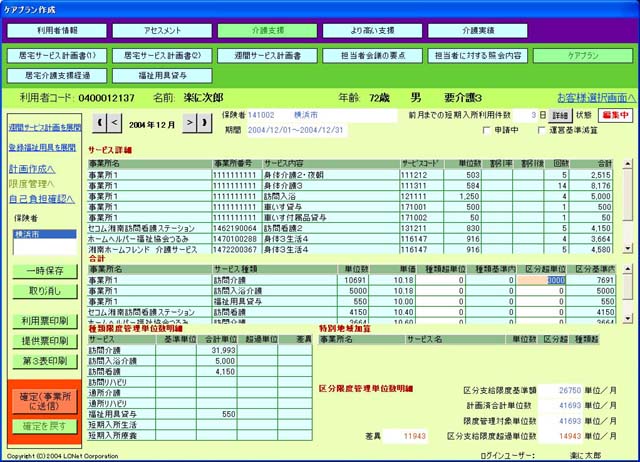The width and height of the screenshot is (640, 462).
Task: Click 取り消し button
Action: 45,291
